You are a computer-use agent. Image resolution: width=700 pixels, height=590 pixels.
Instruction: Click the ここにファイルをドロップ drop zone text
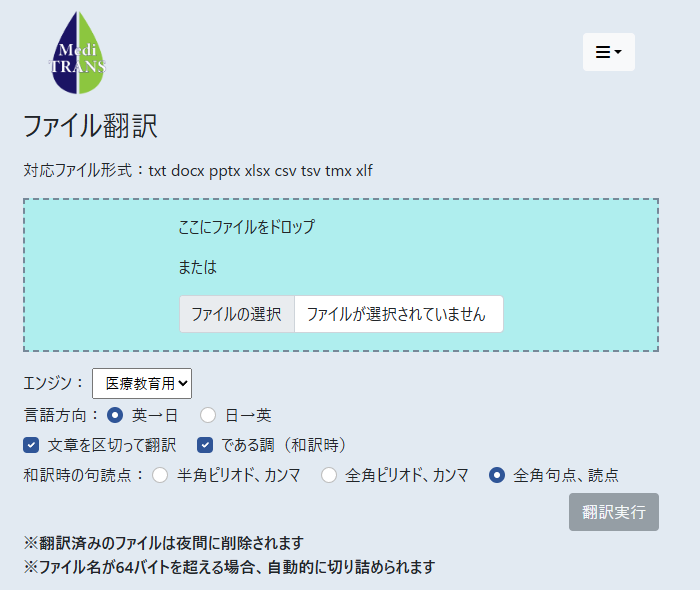coord(246,227)
